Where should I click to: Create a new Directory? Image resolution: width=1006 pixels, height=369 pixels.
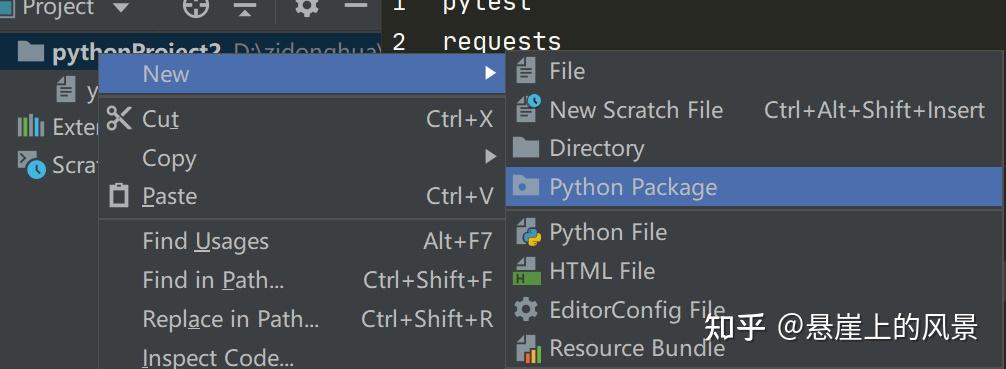754,148
